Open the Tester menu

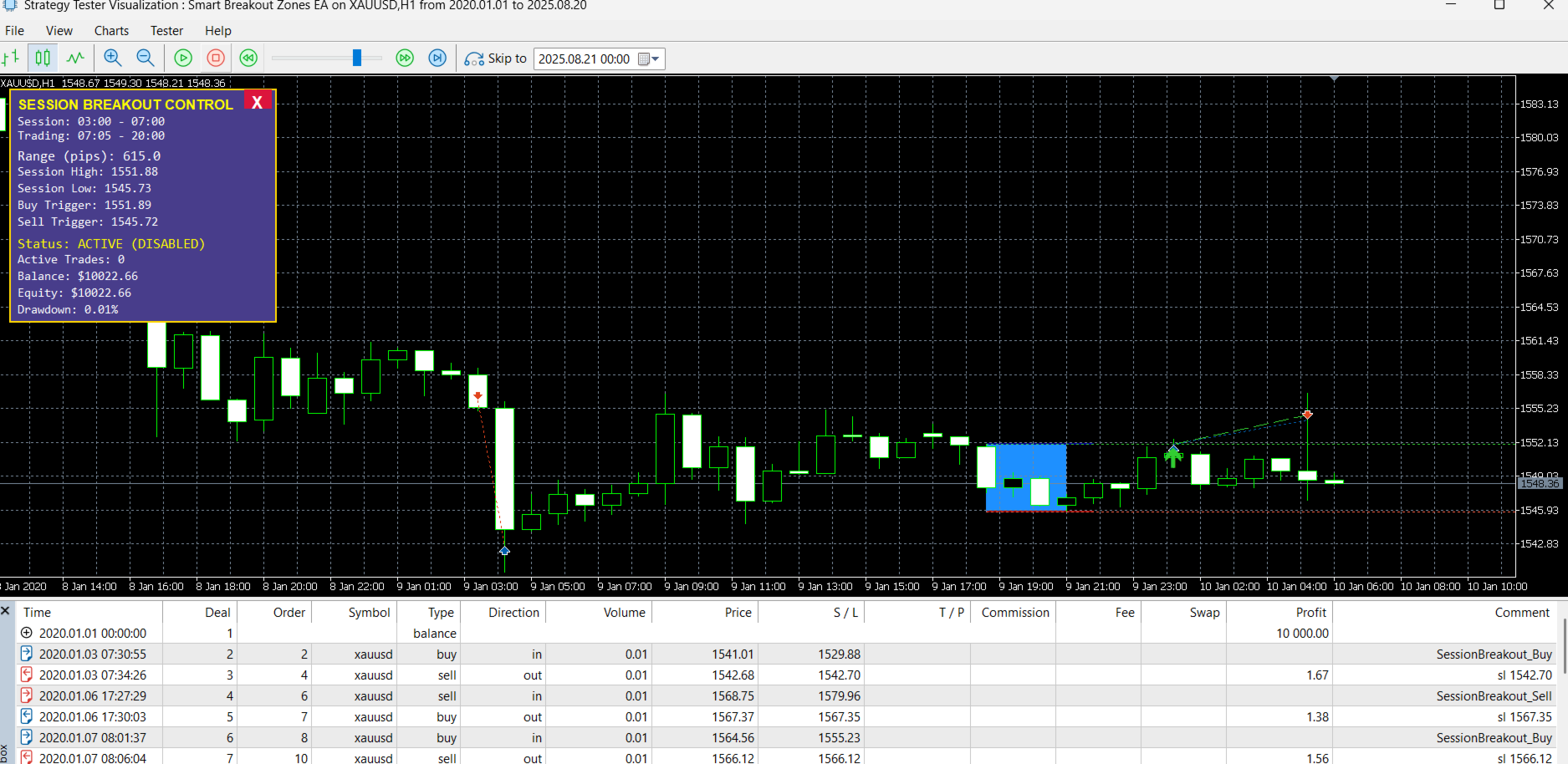(x=166, y=31)
